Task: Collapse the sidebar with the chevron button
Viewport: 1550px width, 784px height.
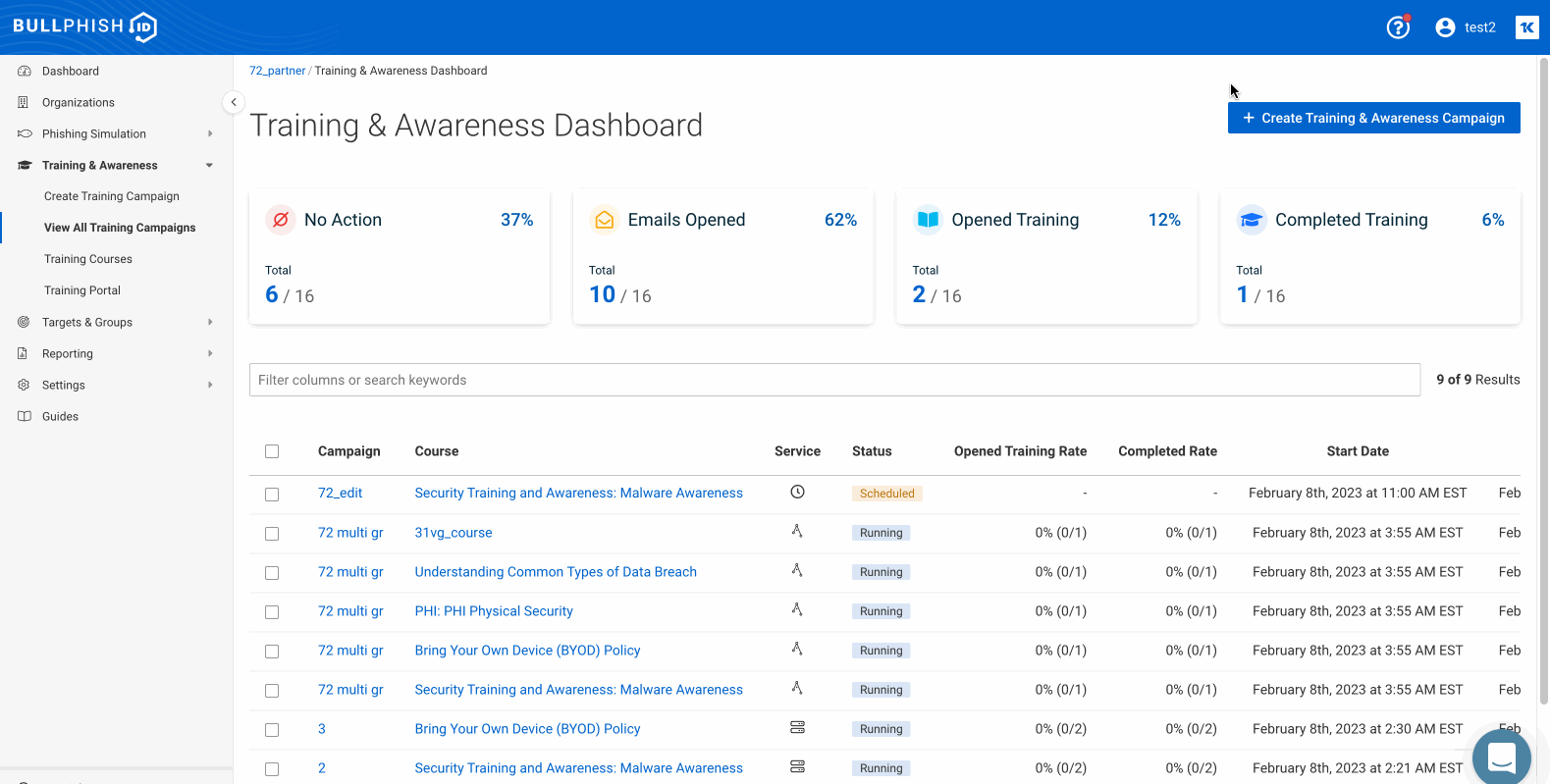Action: click(x=234, y=102)
